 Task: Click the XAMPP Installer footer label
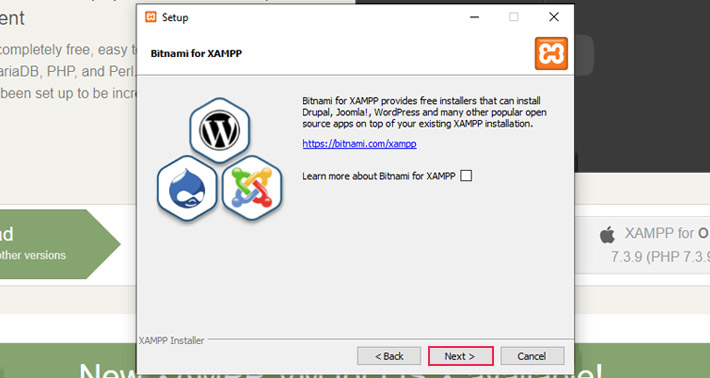coord(171,340)
